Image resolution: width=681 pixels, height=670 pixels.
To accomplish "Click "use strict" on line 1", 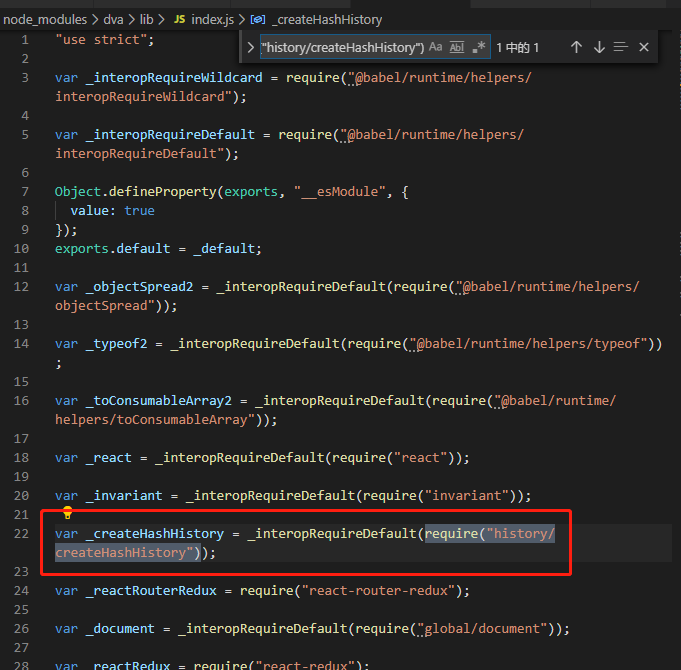I will [x=101, y=40].
